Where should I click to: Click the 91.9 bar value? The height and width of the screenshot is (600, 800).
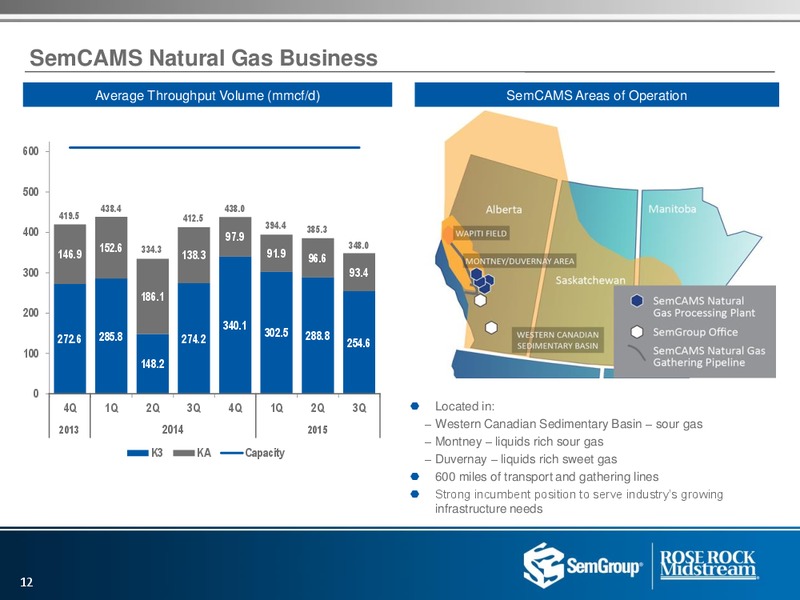point(276,253)
